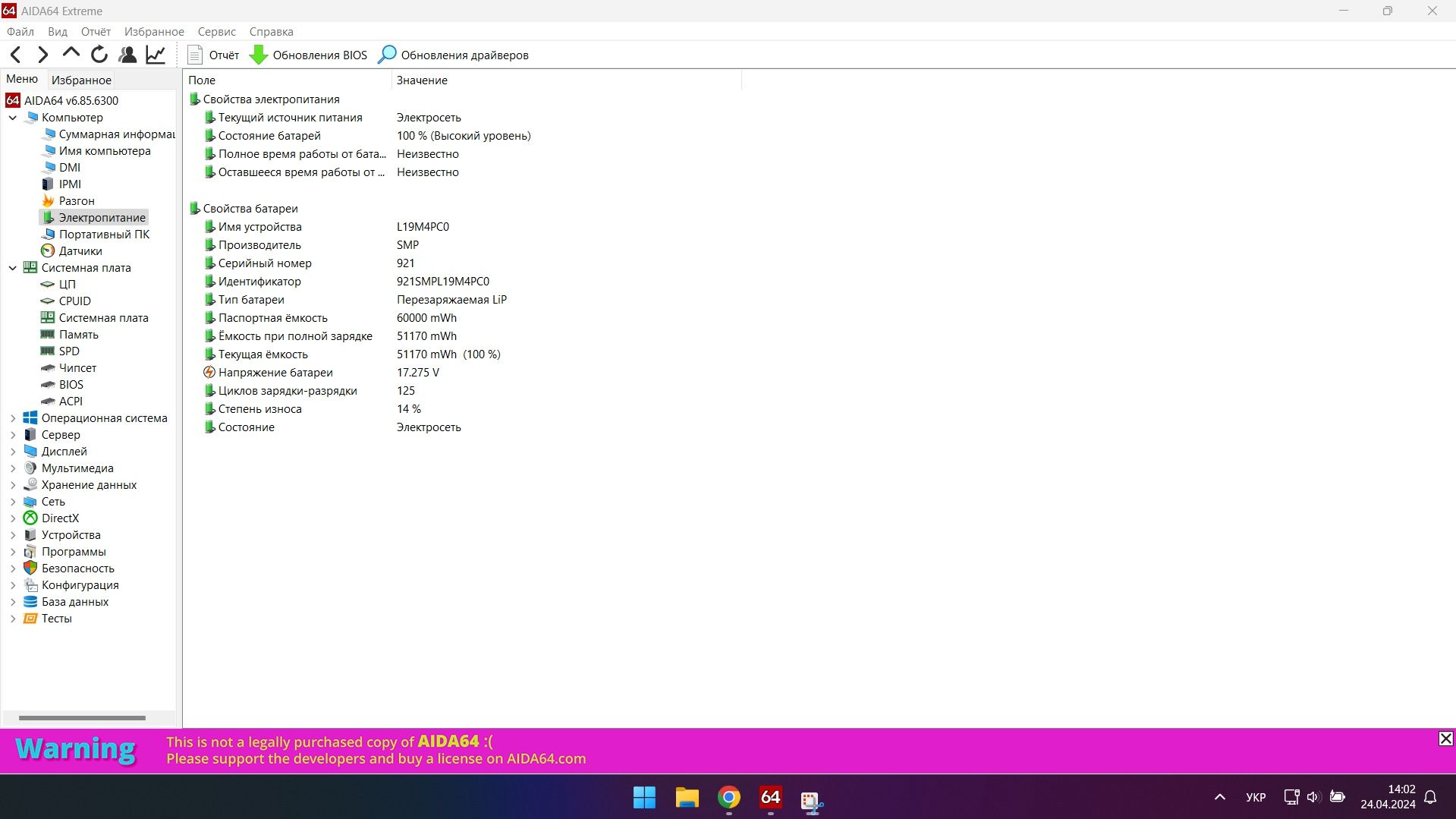Open the graph chart icon in the toolbar

pyautogui.click(x=156, y=55)
